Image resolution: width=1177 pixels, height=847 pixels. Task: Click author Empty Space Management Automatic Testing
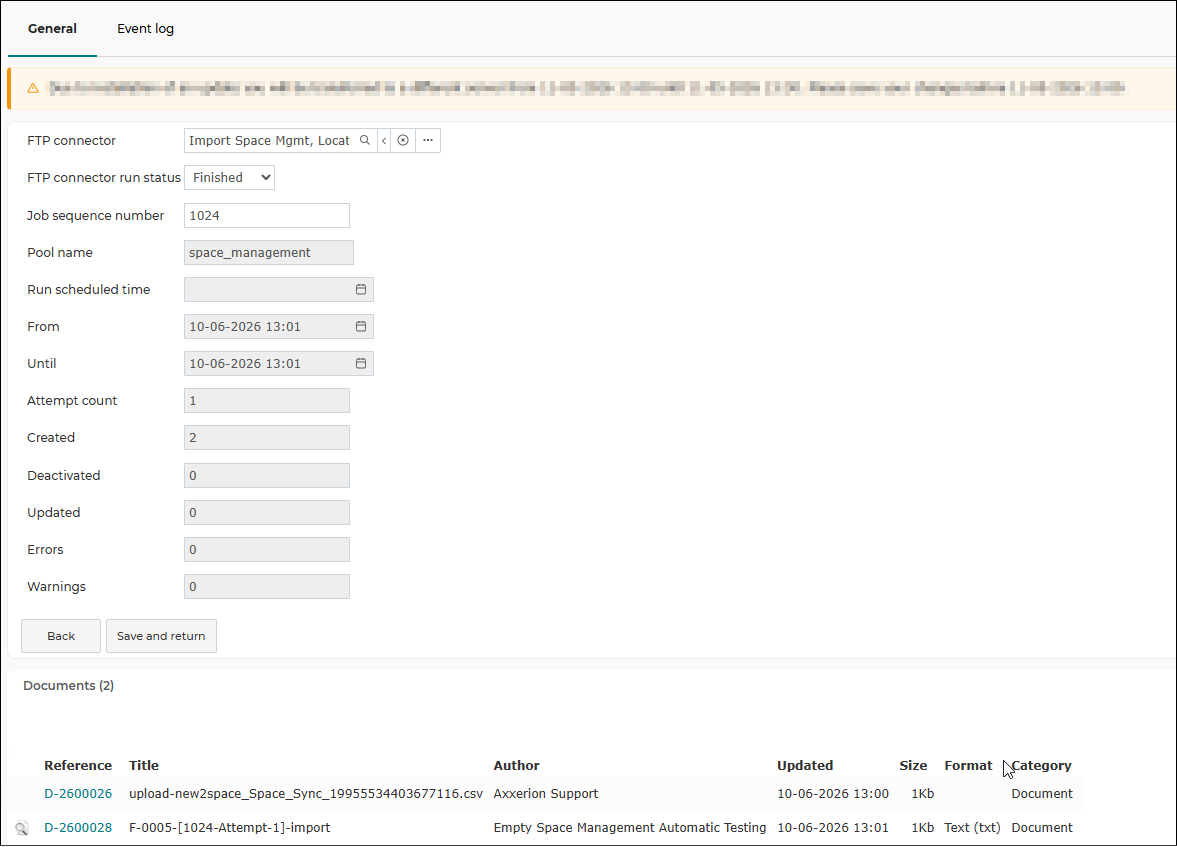pyautogui.click(x=630, y=827)
